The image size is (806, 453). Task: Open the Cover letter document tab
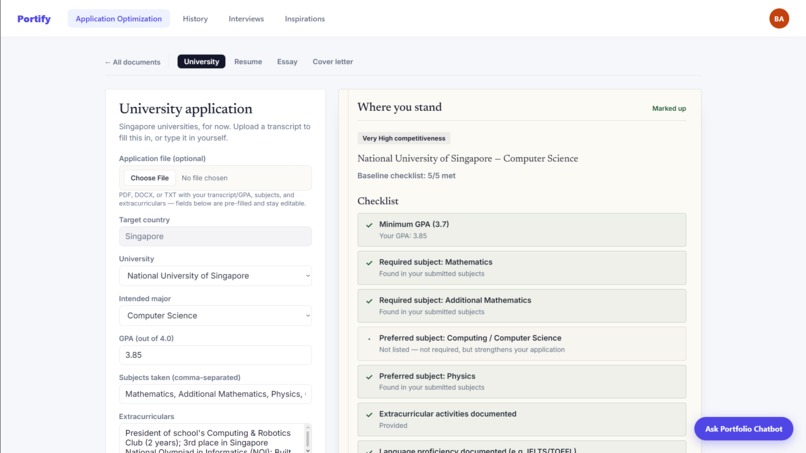(333, 62)
